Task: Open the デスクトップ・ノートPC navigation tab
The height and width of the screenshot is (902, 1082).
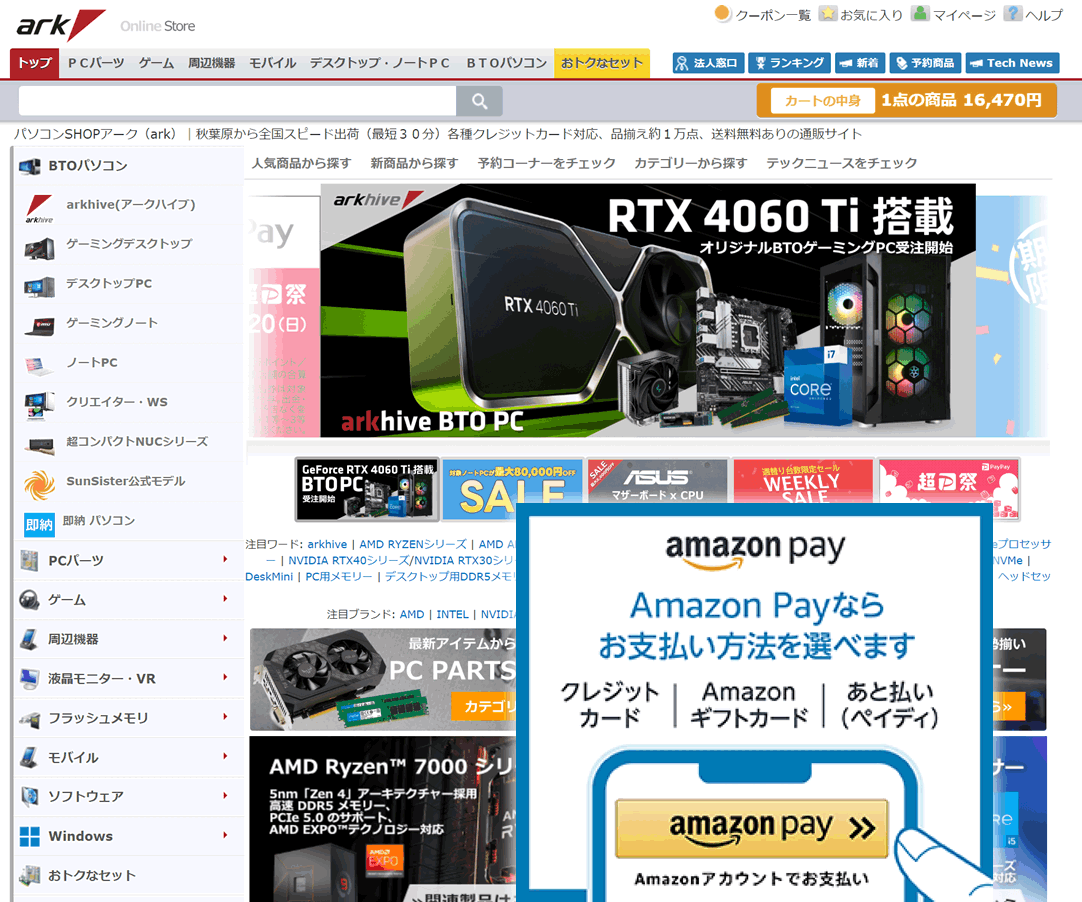Action: click(380, 63)
